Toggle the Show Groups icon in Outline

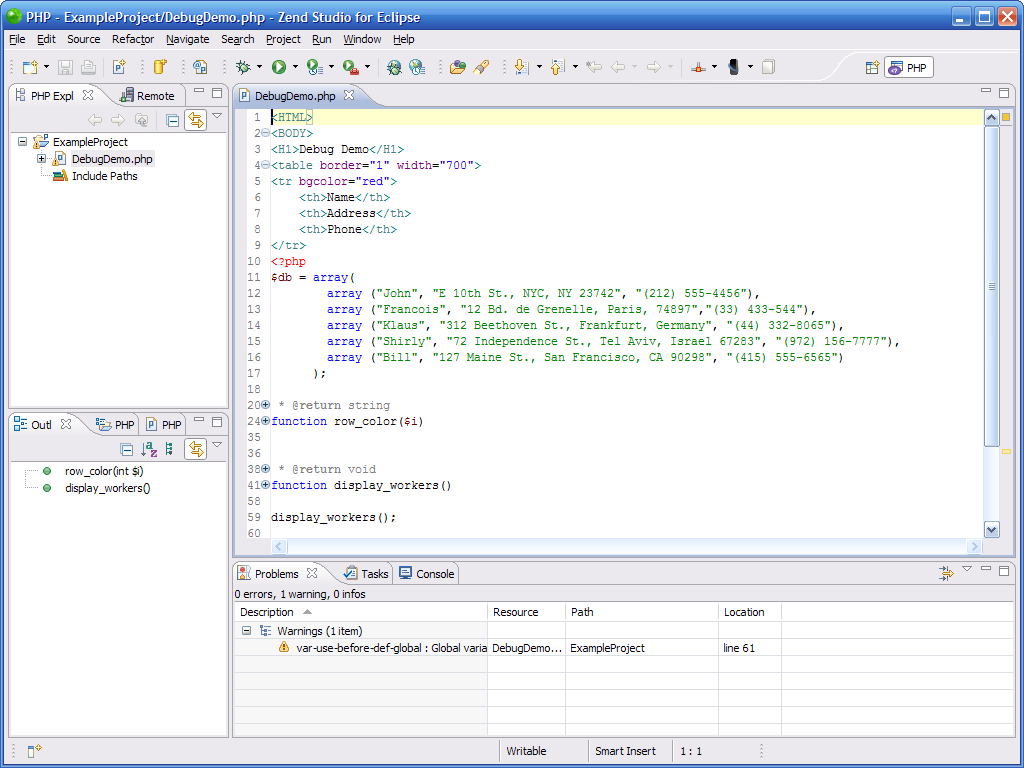point(169,449)
